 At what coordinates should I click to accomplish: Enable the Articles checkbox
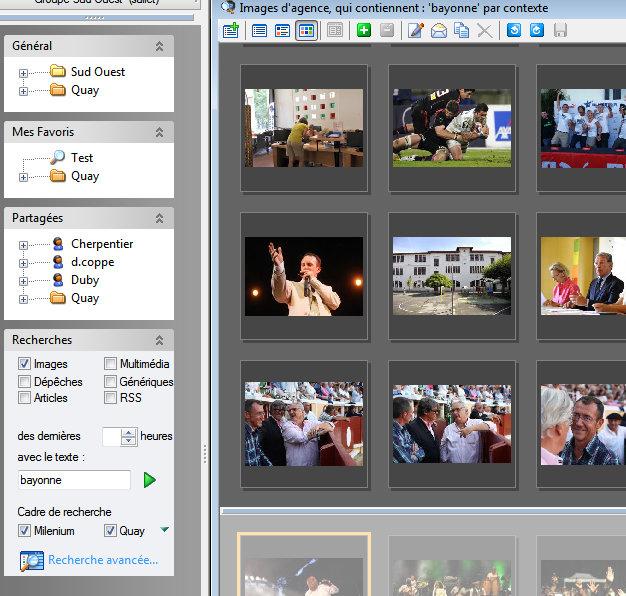coord(24,398)
